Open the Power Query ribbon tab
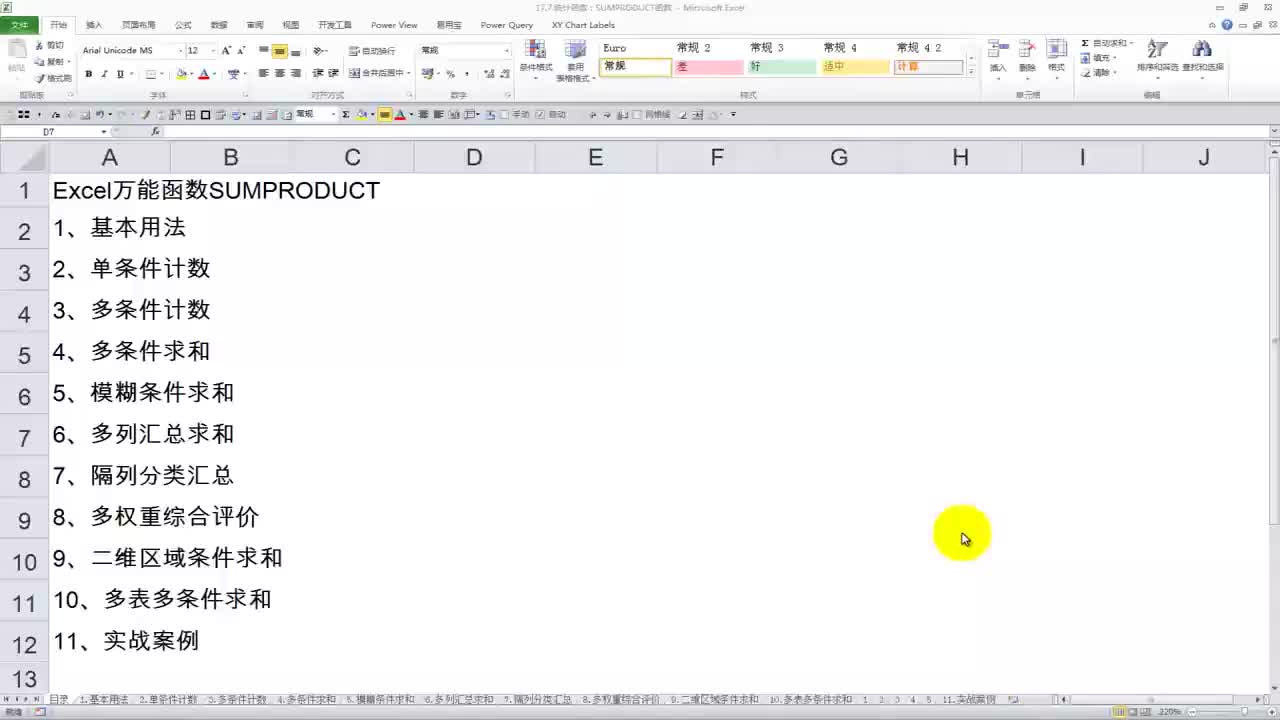The width and height of the screenshot is (1280, 720). [x=507, y=25]
